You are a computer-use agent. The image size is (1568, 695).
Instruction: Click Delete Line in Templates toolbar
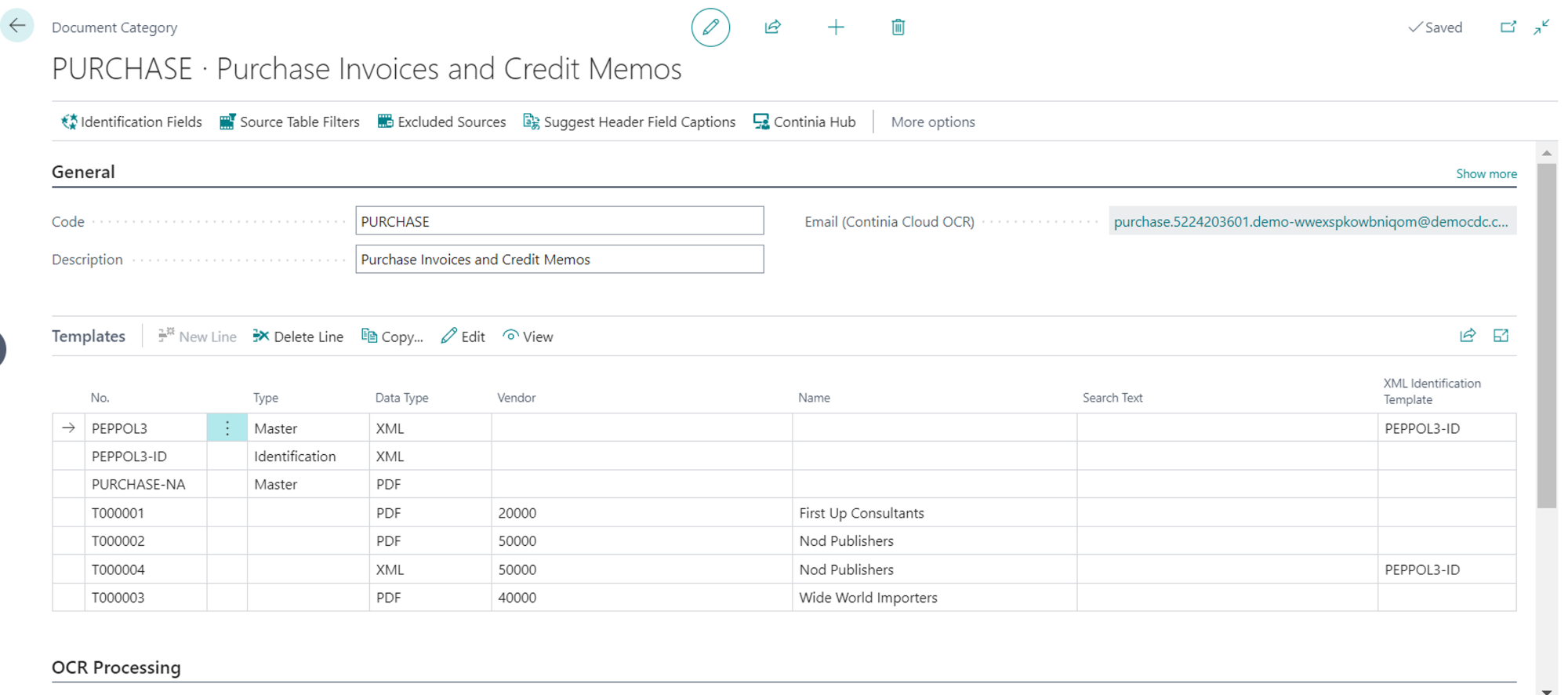point(298,337)
